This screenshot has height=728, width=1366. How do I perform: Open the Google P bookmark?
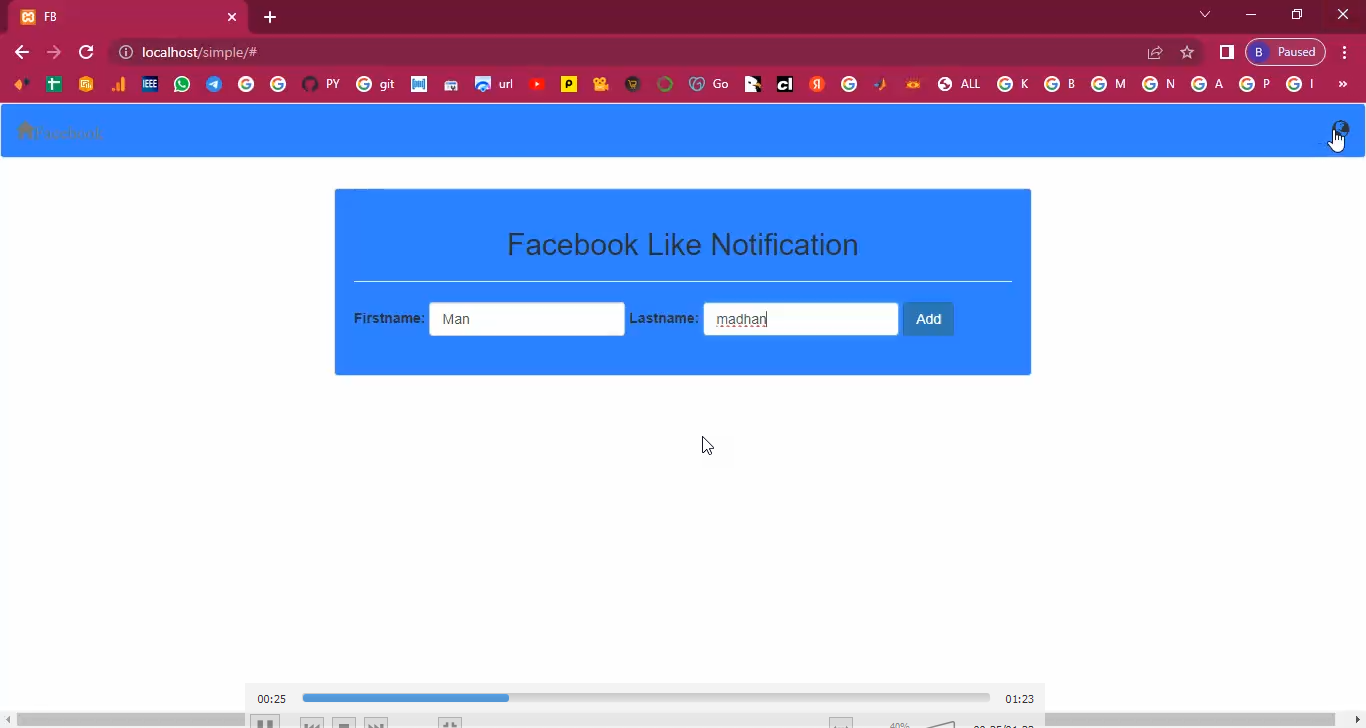pos(1255,84)
